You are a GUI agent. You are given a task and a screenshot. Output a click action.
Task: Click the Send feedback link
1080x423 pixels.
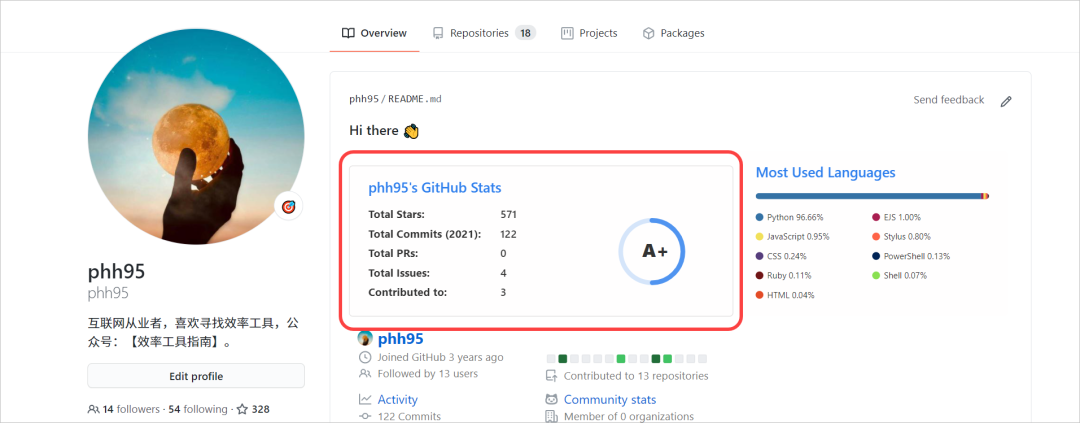[948, 100]
